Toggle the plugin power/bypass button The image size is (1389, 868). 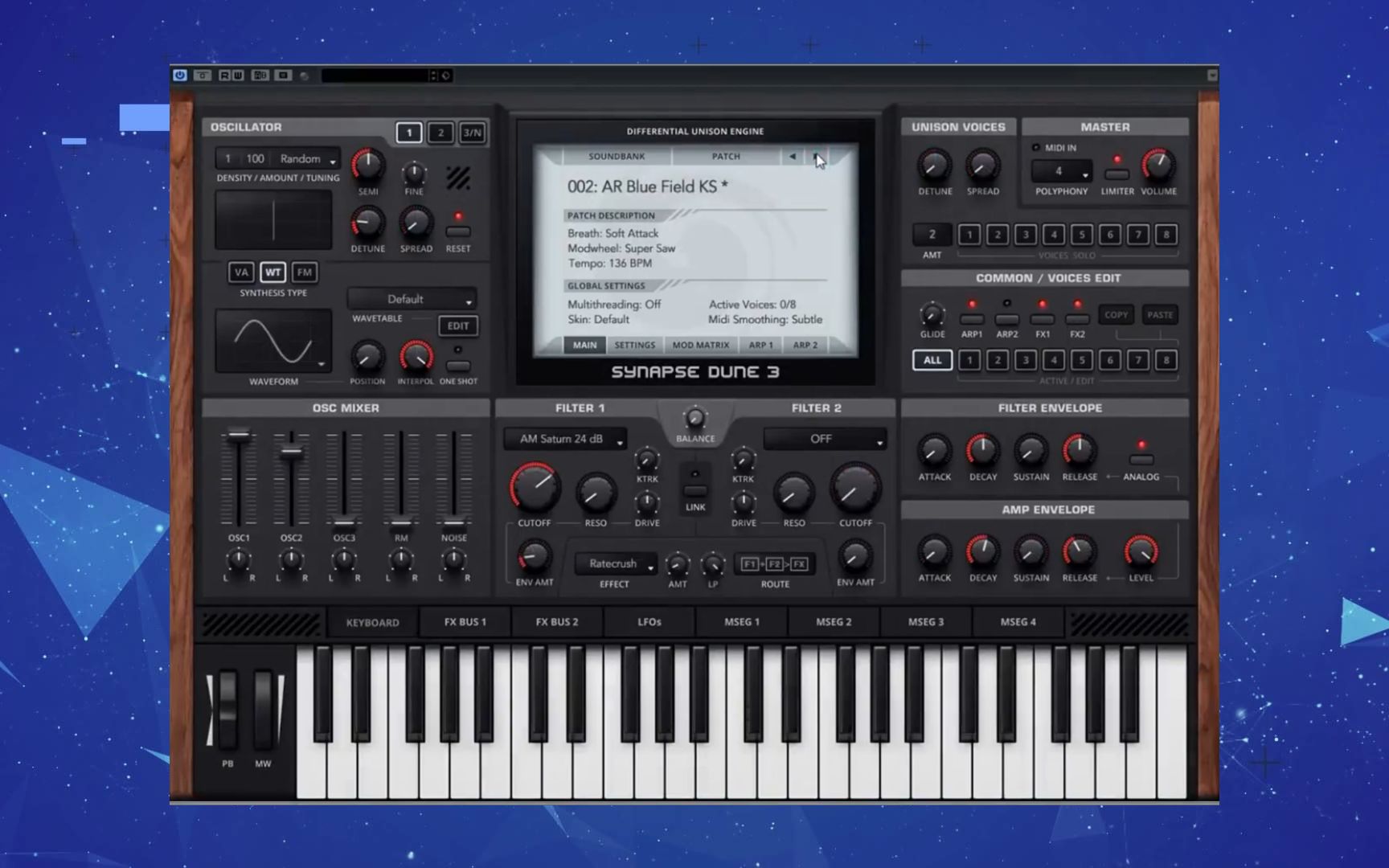pyautogui.click(x=180, y=76)
